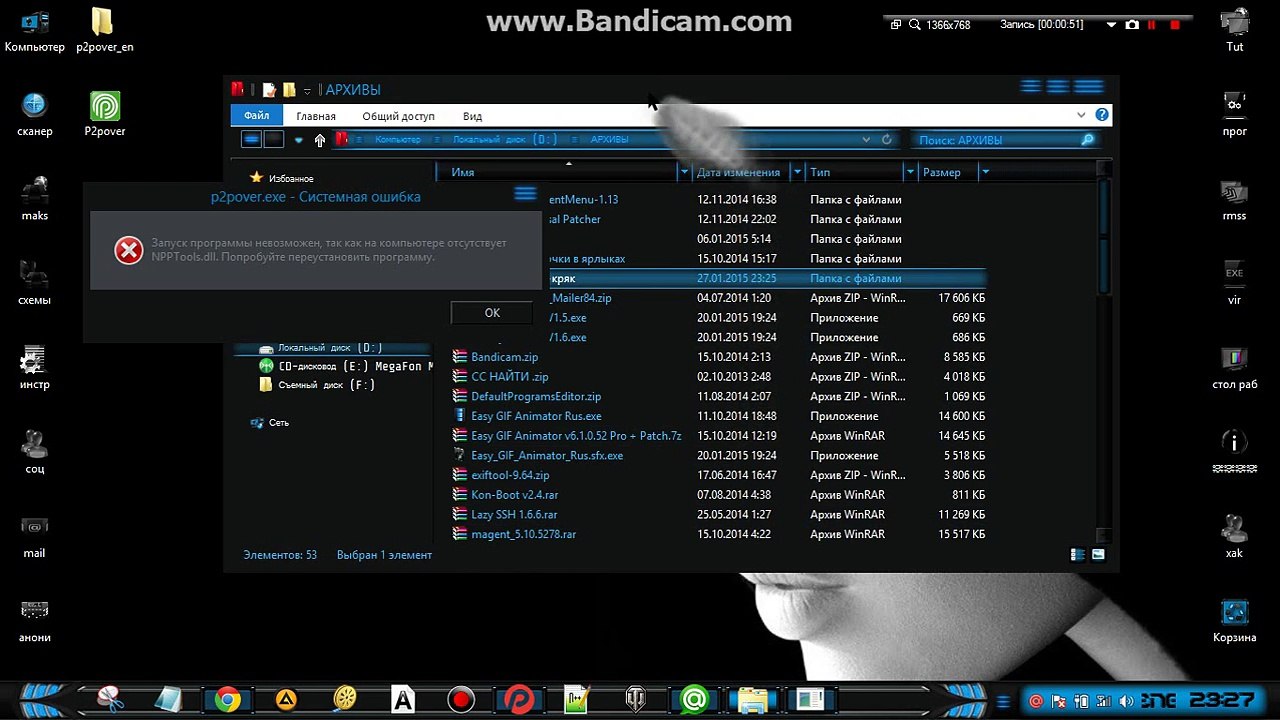Image resolution: width=1280 pixels, height=720 pixels.
Task: Open Bandicam recorder in the taskbar
Action: (x=461, y=700)
